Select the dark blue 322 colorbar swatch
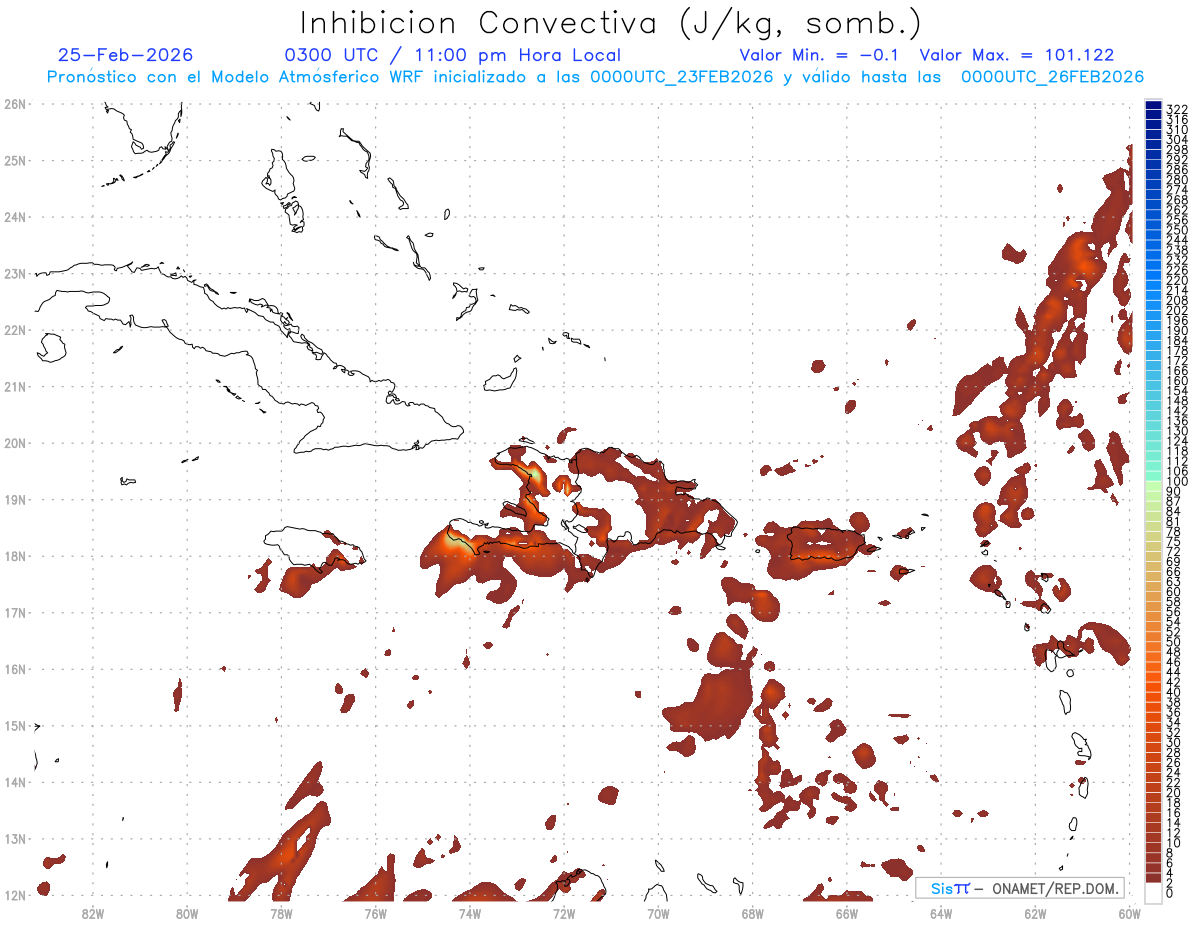Screen dimensions: 1200x927 (x=1153, y=106)
